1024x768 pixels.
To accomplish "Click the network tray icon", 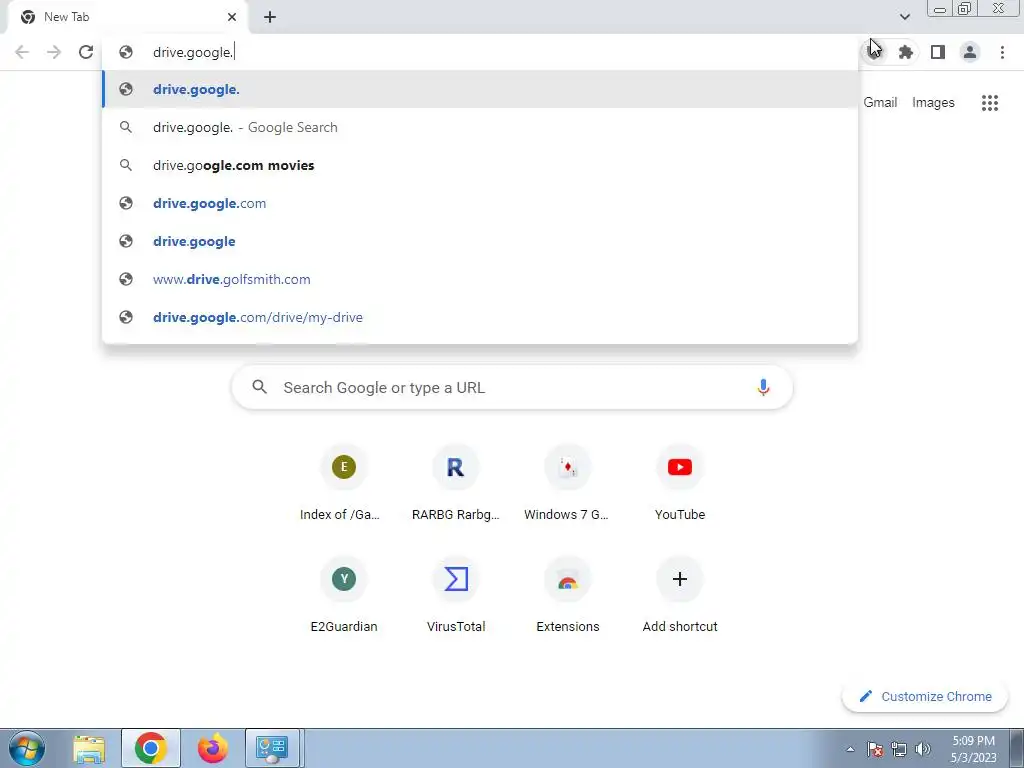I will point(899,749).
